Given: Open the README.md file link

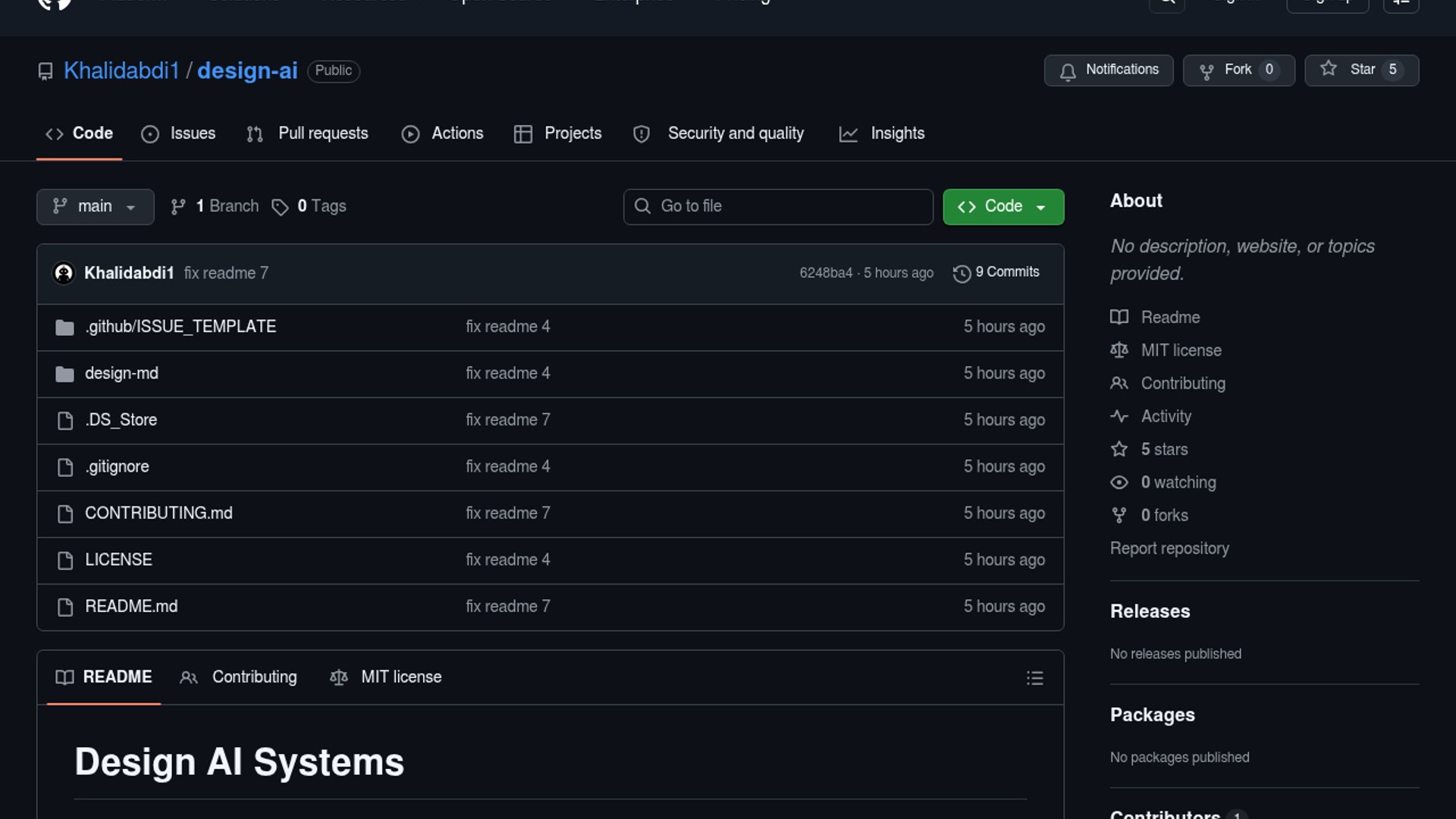Looking at the screenshot, I should (x=130, y=607).
